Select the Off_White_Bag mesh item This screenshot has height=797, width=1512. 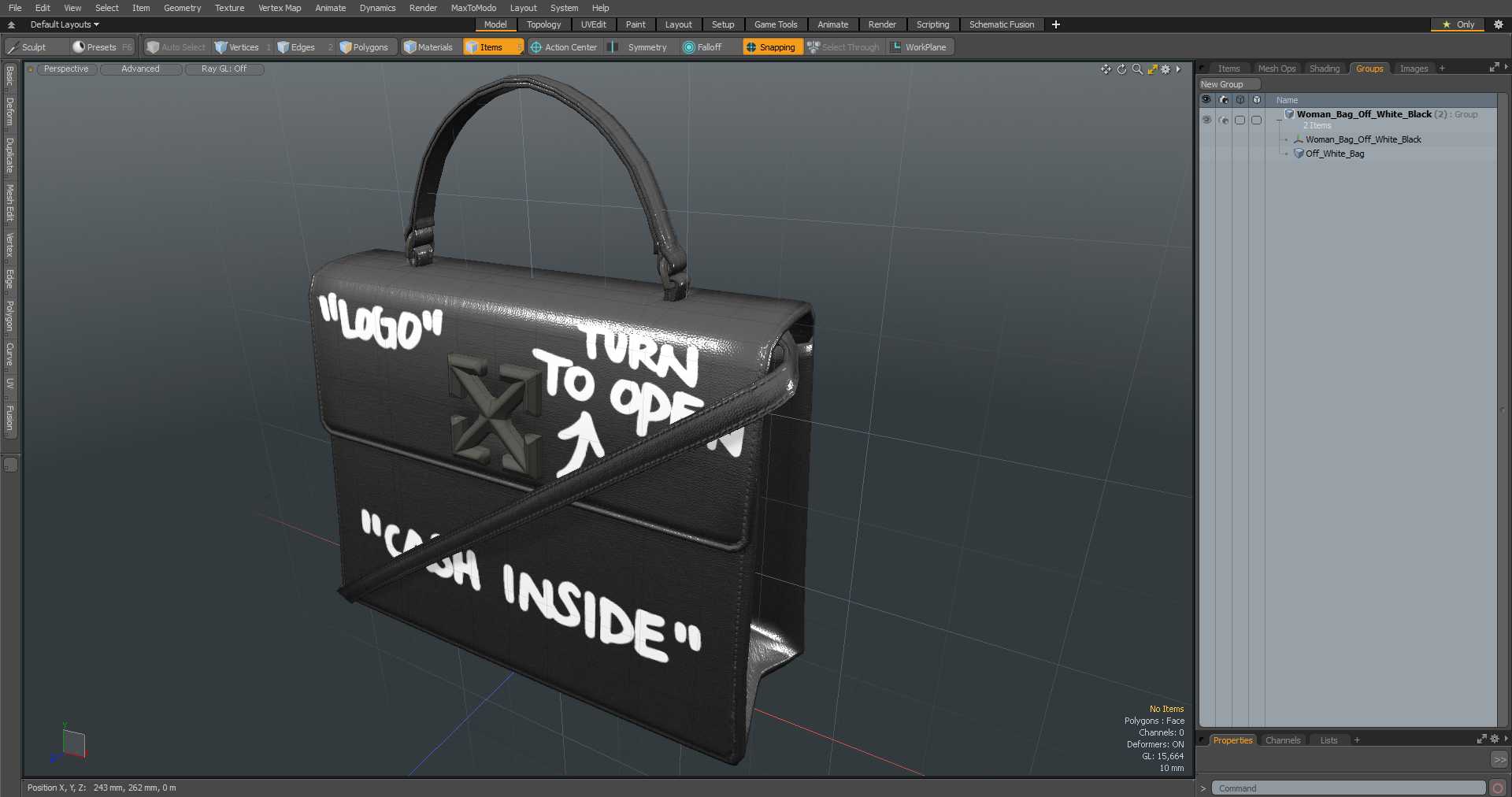[1334, 154]
